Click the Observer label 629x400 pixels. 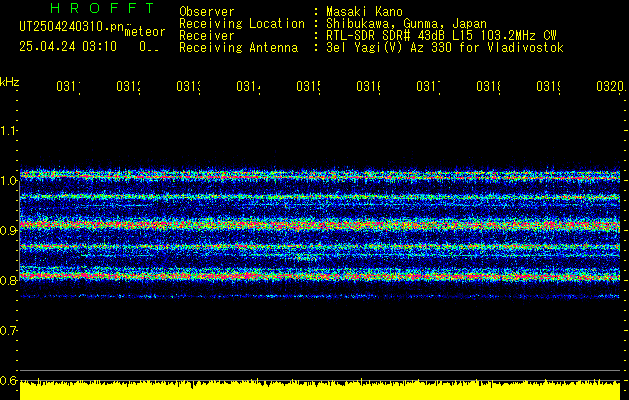[207, 11]
